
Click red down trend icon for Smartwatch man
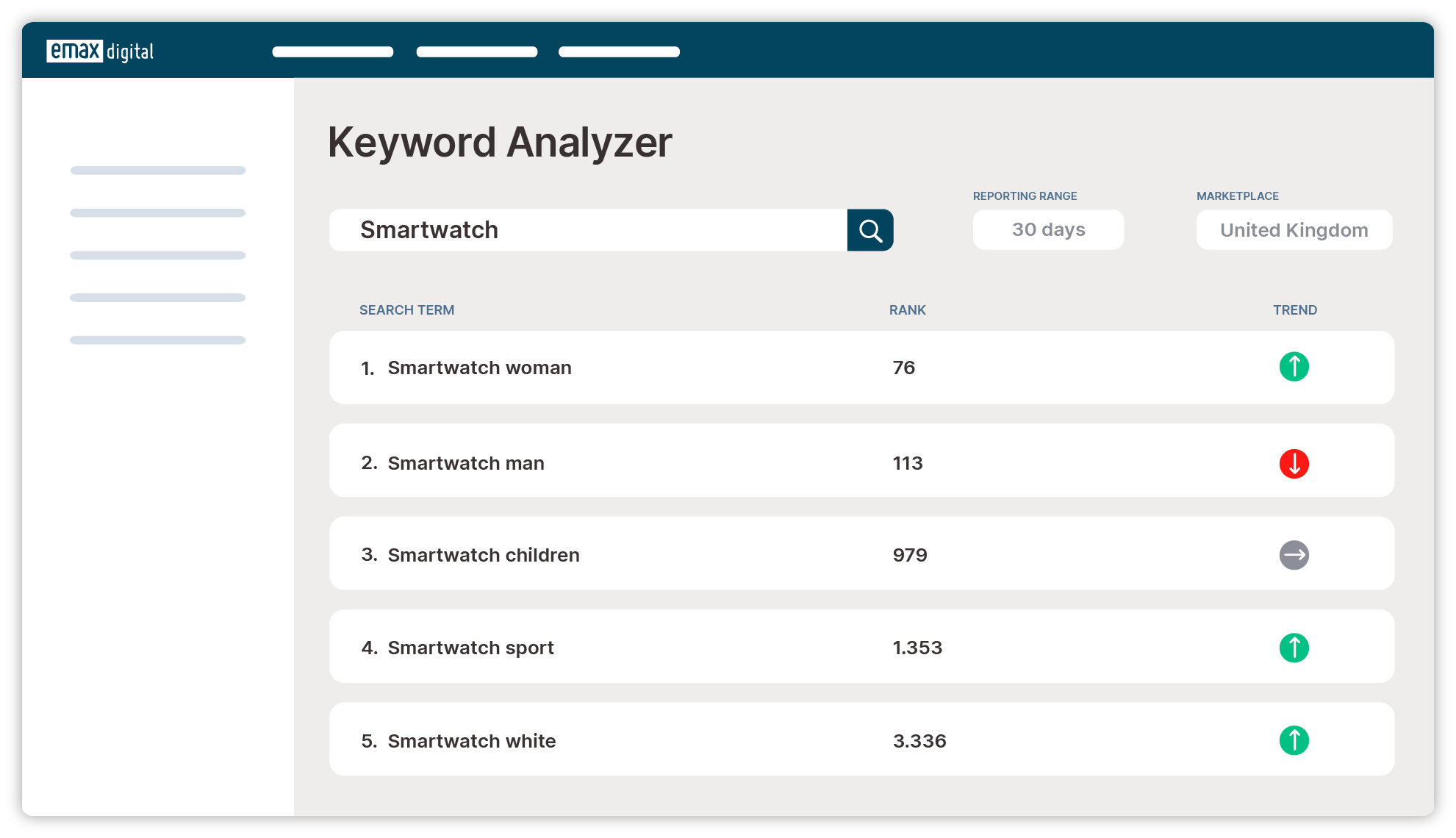(x=1294, y=464)
